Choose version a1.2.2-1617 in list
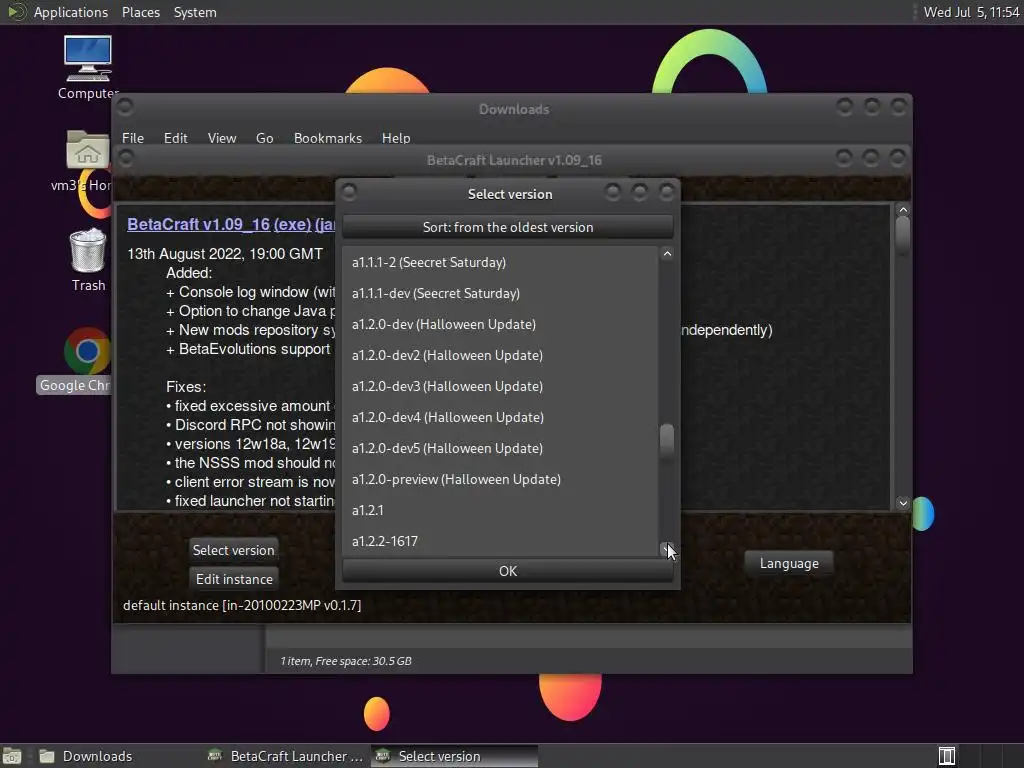This screenshot has width=1024, height=768. pyautogui.click(x=500, y=541)
